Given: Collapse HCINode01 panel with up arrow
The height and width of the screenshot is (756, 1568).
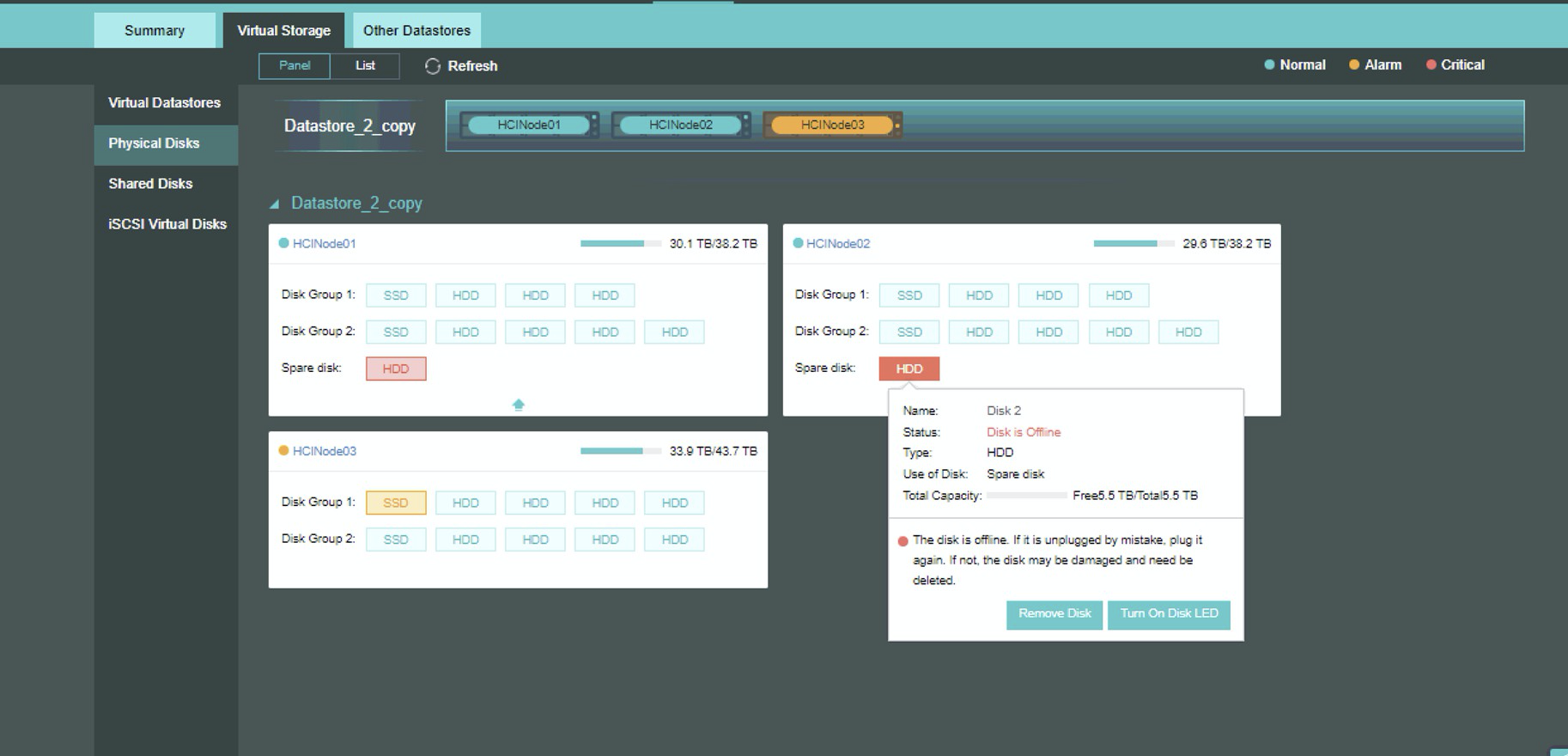Looking at the screenshot, I should coord(519,405).
